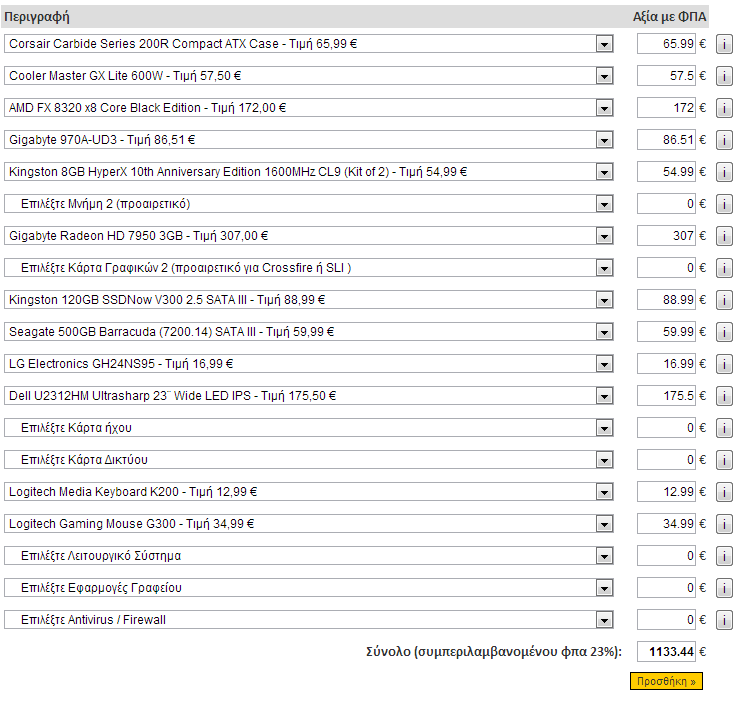Open the LG Electronics GH24NS95 dropdown
This screenshot has height=701, width=741.
(309, 364)
